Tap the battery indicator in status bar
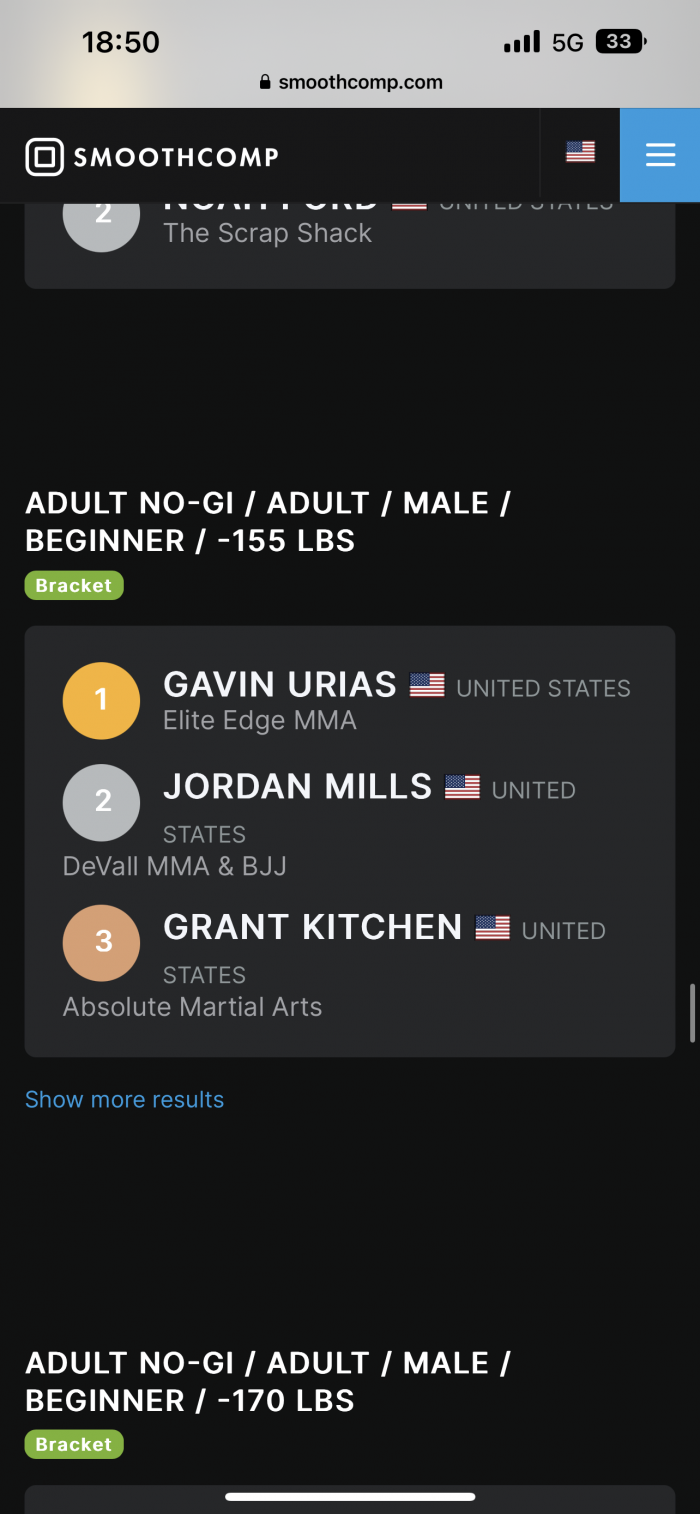Image resolution: width=700 pixels, height=1514 pixels. 621,42
